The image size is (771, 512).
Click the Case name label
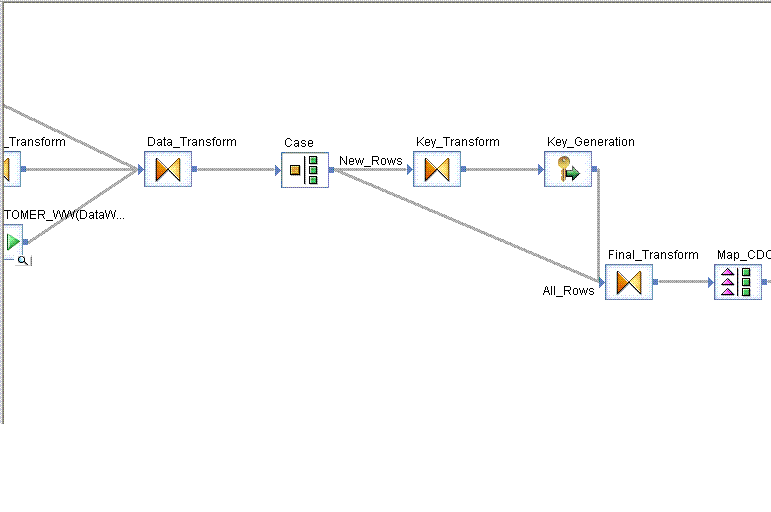[x=298, y=143]
